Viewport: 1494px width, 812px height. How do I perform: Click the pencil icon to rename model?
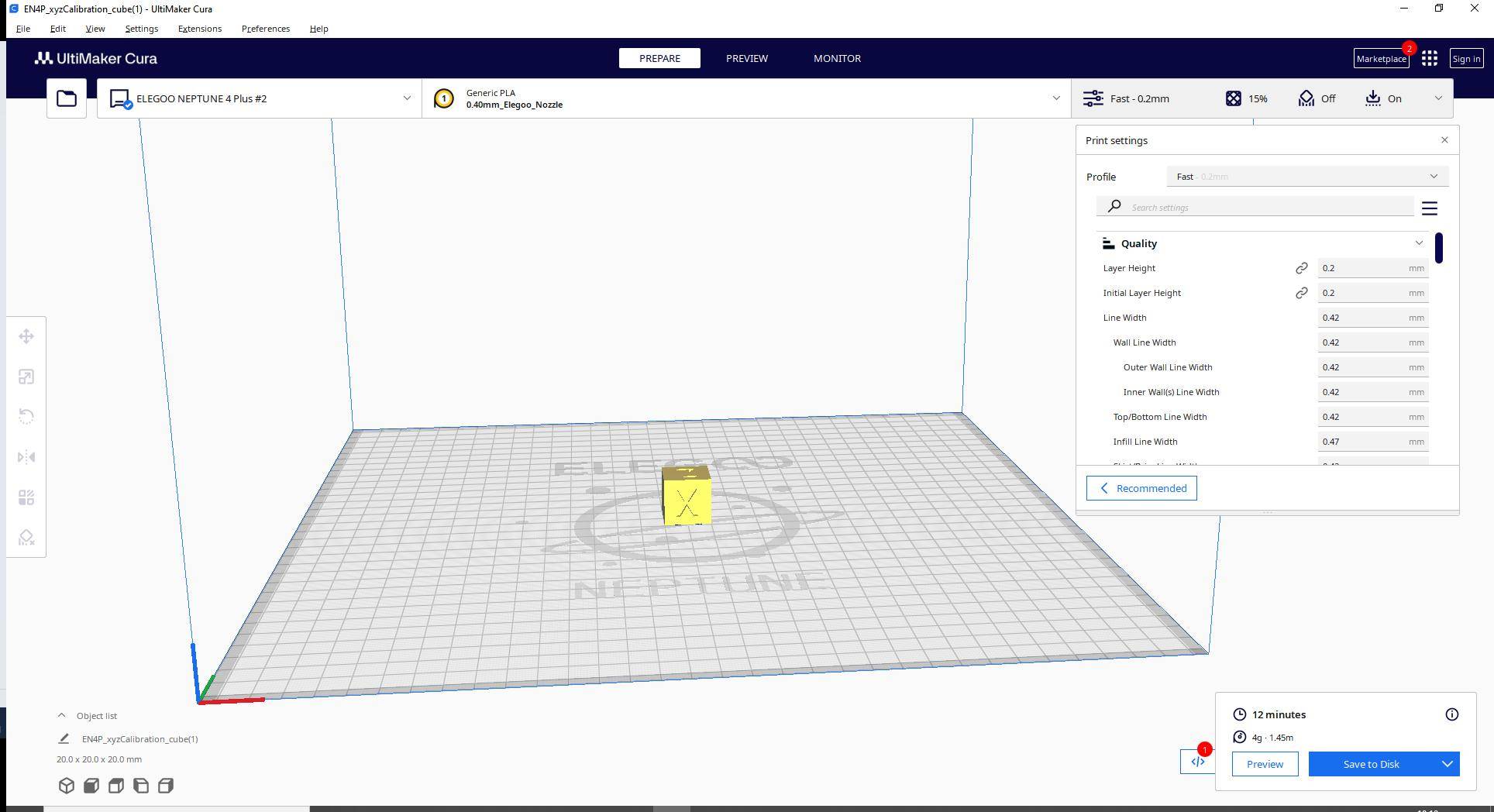[x=64, y=739]
